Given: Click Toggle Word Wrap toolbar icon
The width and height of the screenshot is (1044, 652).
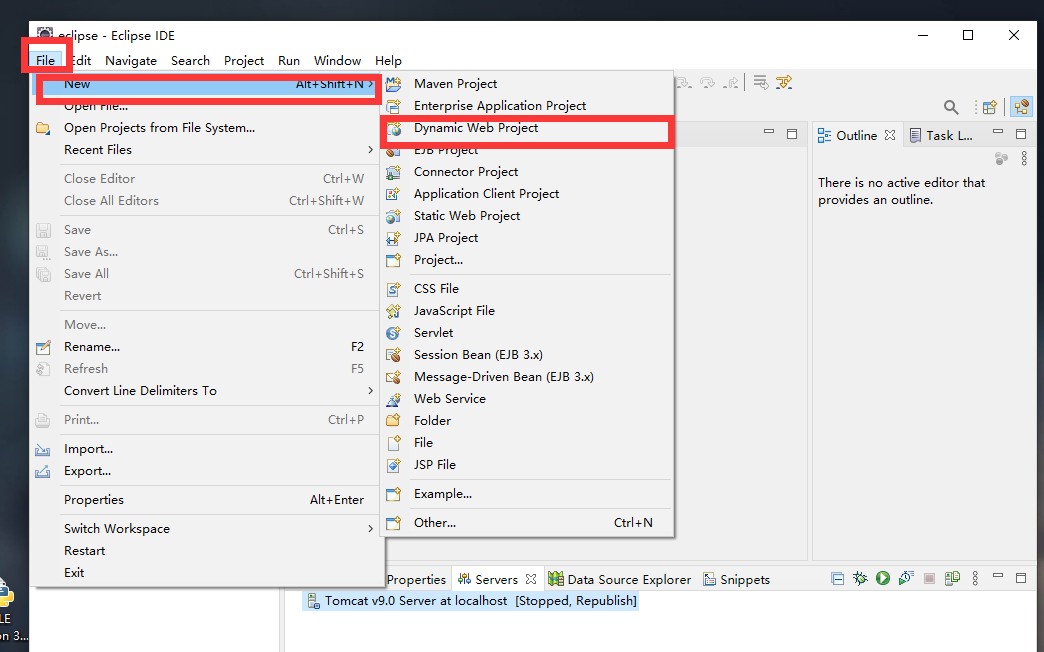Looking at the screenshot, I should (x=760, y=83).
